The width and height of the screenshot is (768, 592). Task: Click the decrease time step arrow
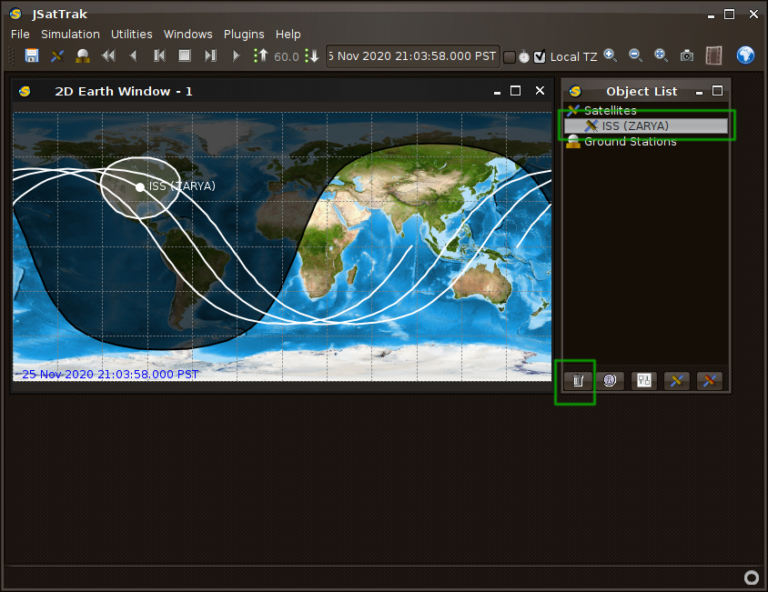tap(312, 56)
